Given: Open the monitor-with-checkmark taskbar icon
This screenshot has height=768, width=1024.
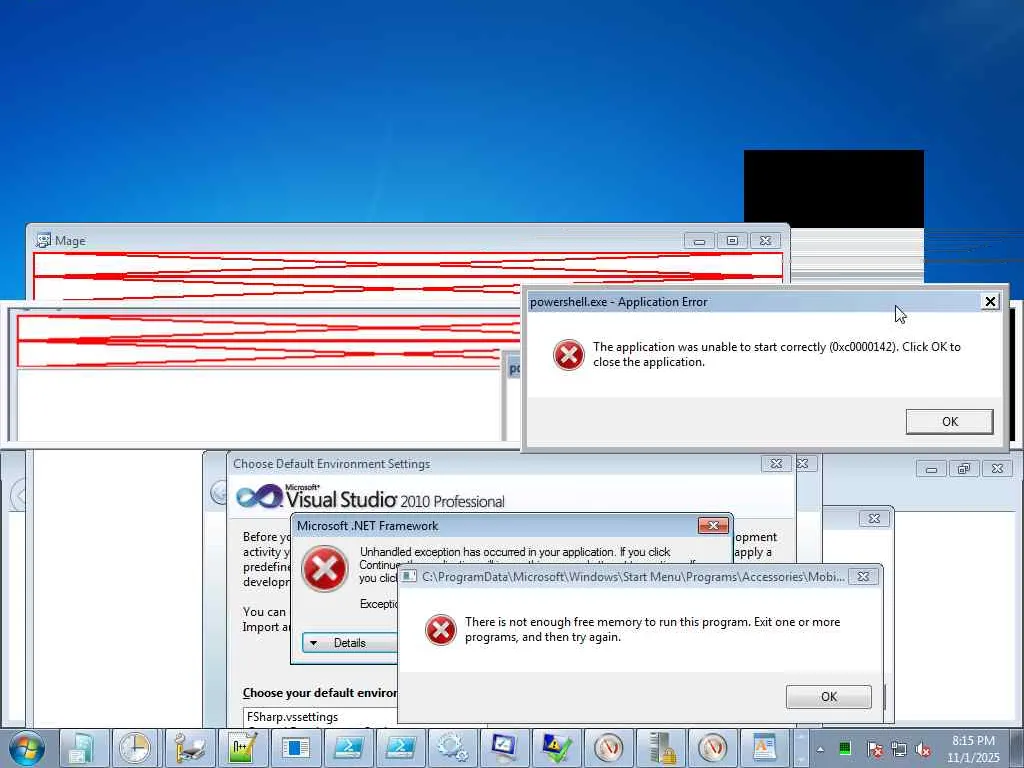Looking at the screenshot, I should (504, 748).
